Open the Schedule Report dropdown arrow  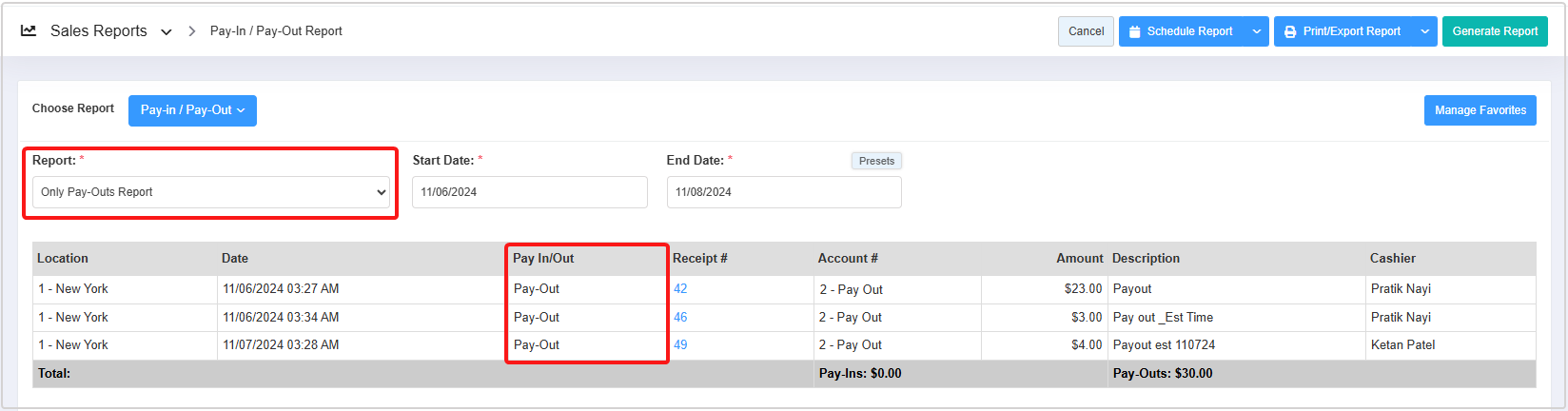(x=1257, y=31)
